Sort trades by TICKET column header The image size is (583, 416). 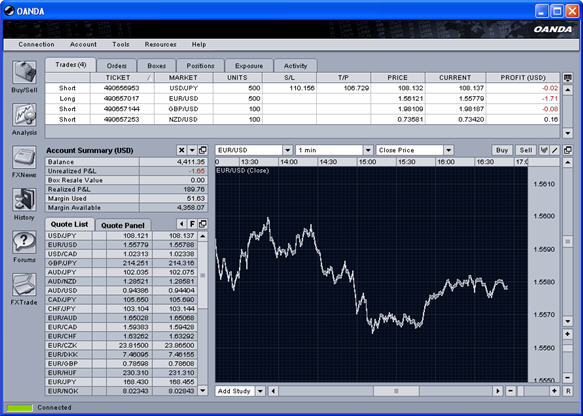coord(122,78)
